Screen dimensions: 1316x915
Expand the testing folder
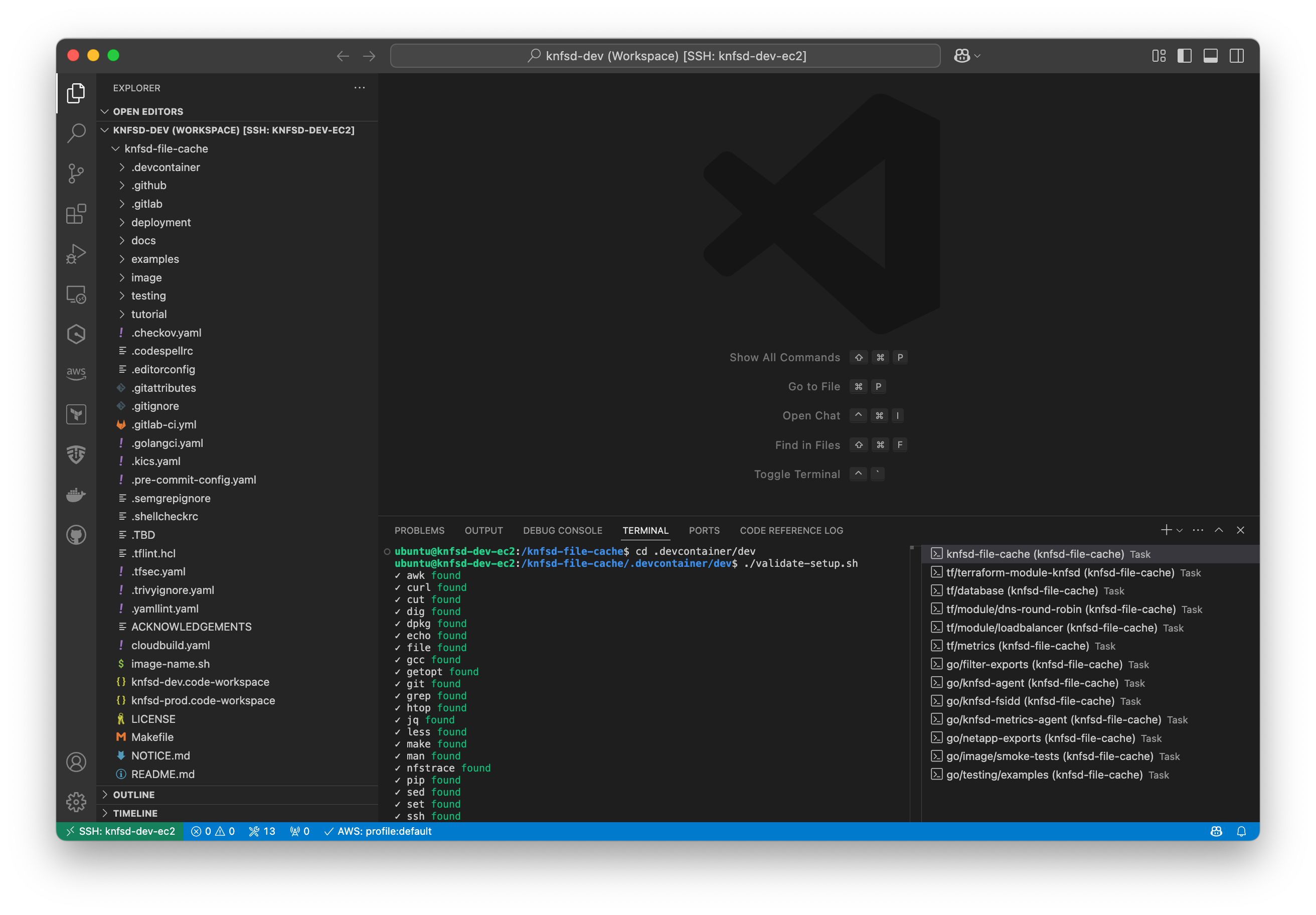coord(237,295)
